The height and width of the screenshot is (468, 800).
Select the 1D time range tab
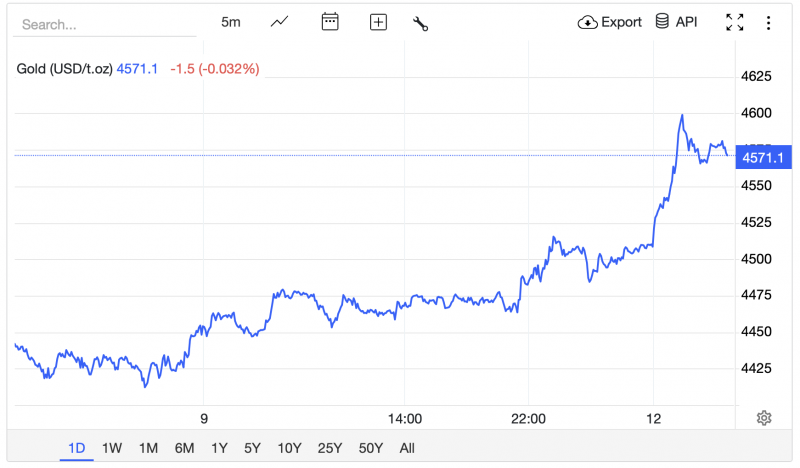(76, 448)
